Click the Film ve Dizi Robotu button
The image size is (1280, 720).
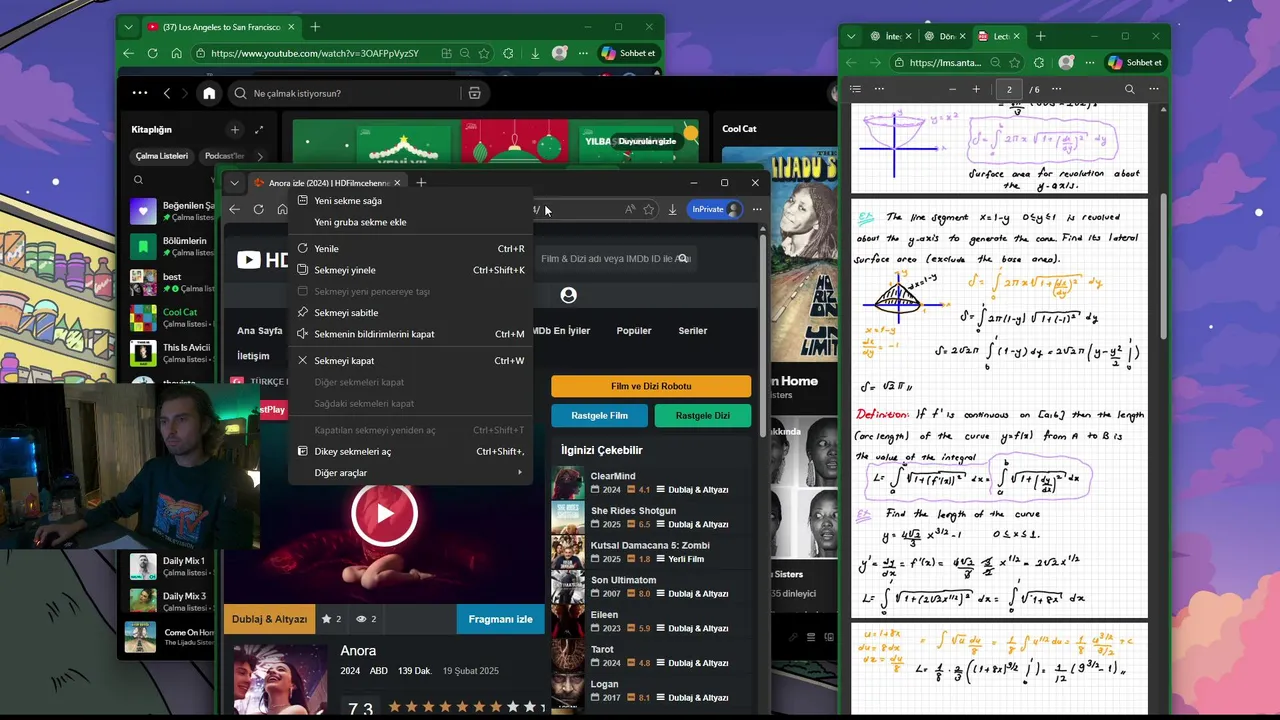tap(651, 386)
